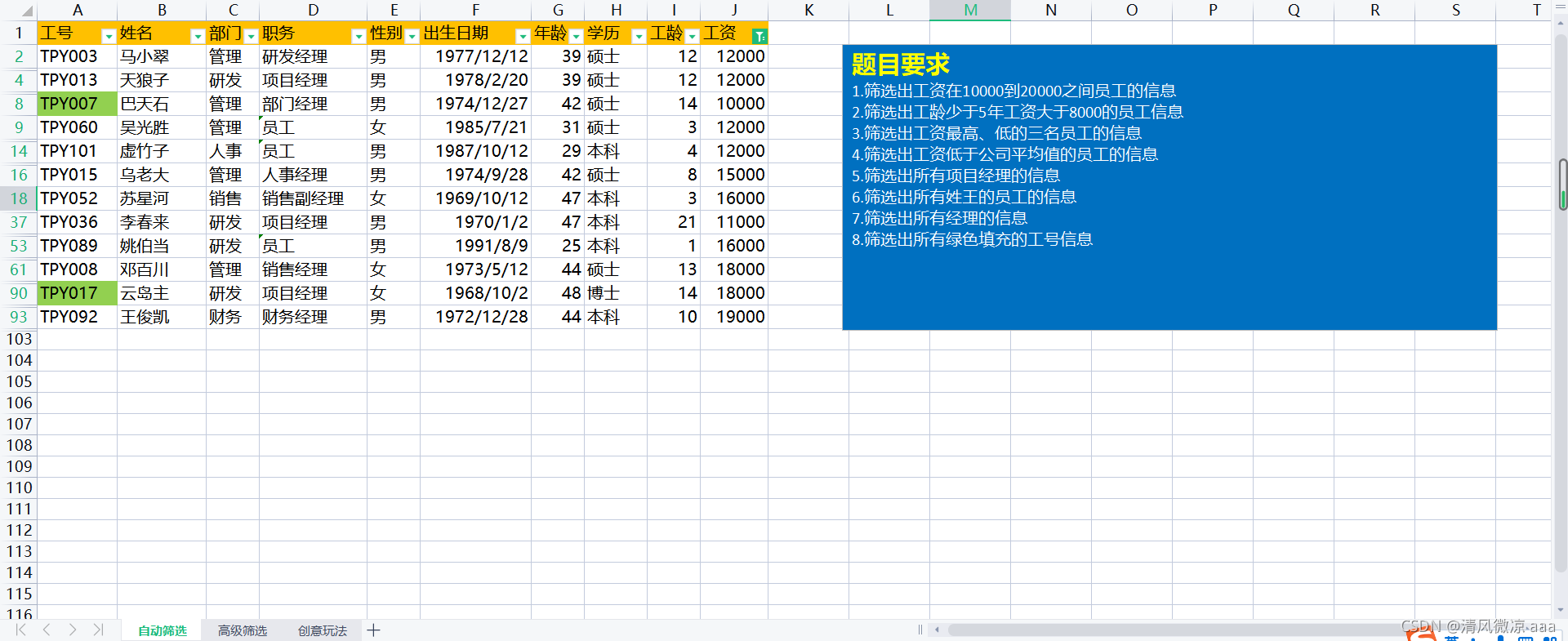The image size is (1568, 641).
Task: Open the 年龄 filter dropdown
Action: pyautogui.click(x=576, y=36)
